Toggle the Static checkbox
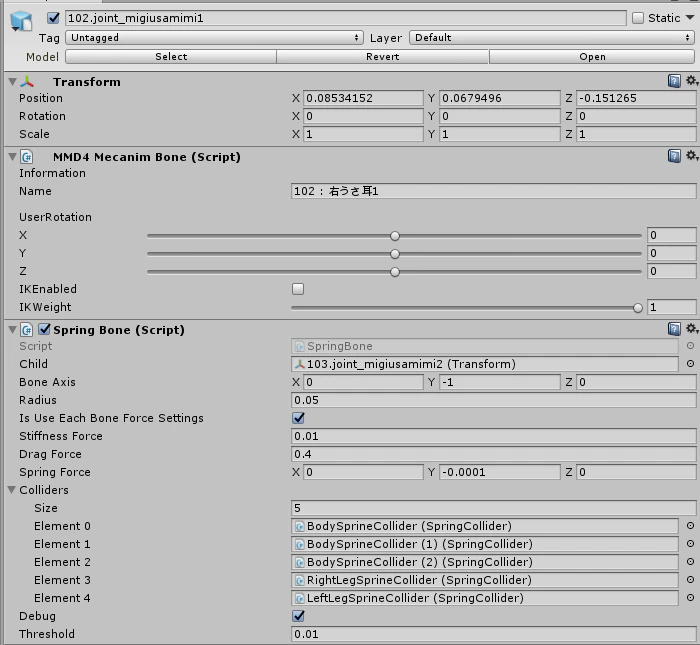Screen dimensions: 700x645 pyautogui.click(x=638, y=18)
